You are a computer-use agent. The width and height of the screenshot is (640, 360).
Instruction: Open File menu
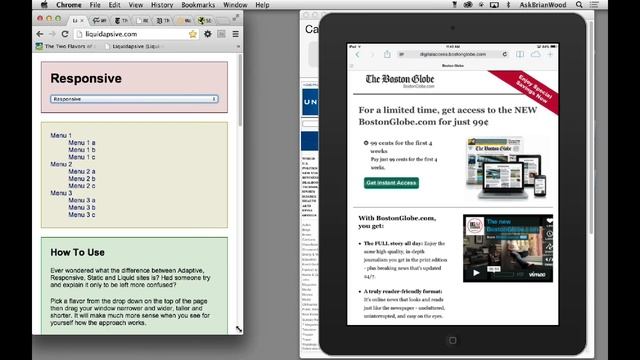tap(95, 5)
